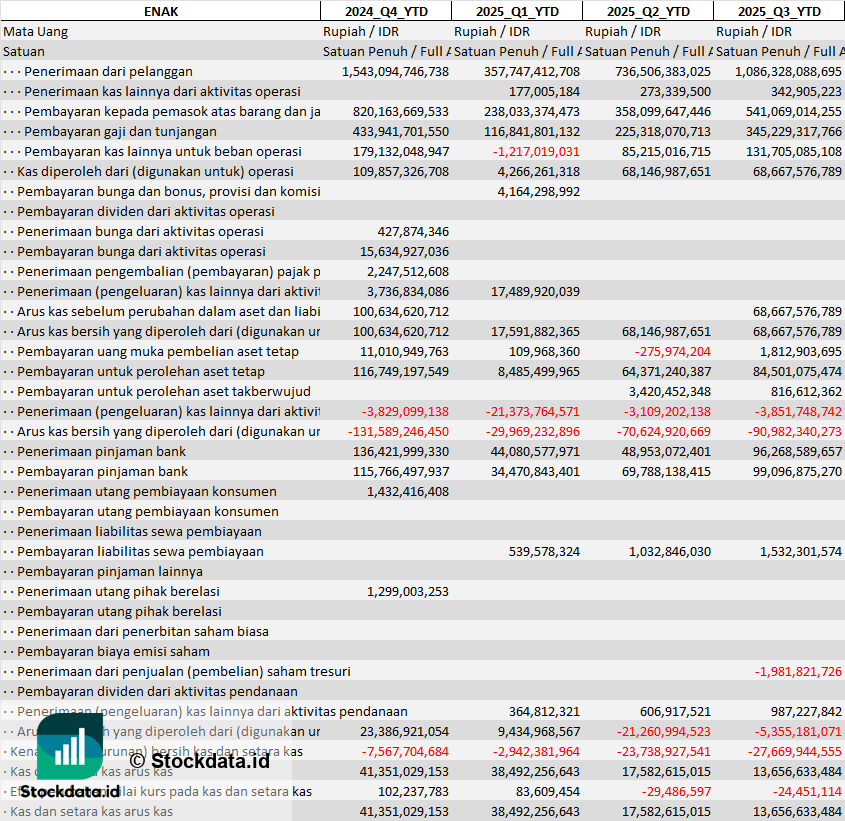
Task: Select value 4,164,298,992
Action: pyautogui.click(x=539, y=191)
